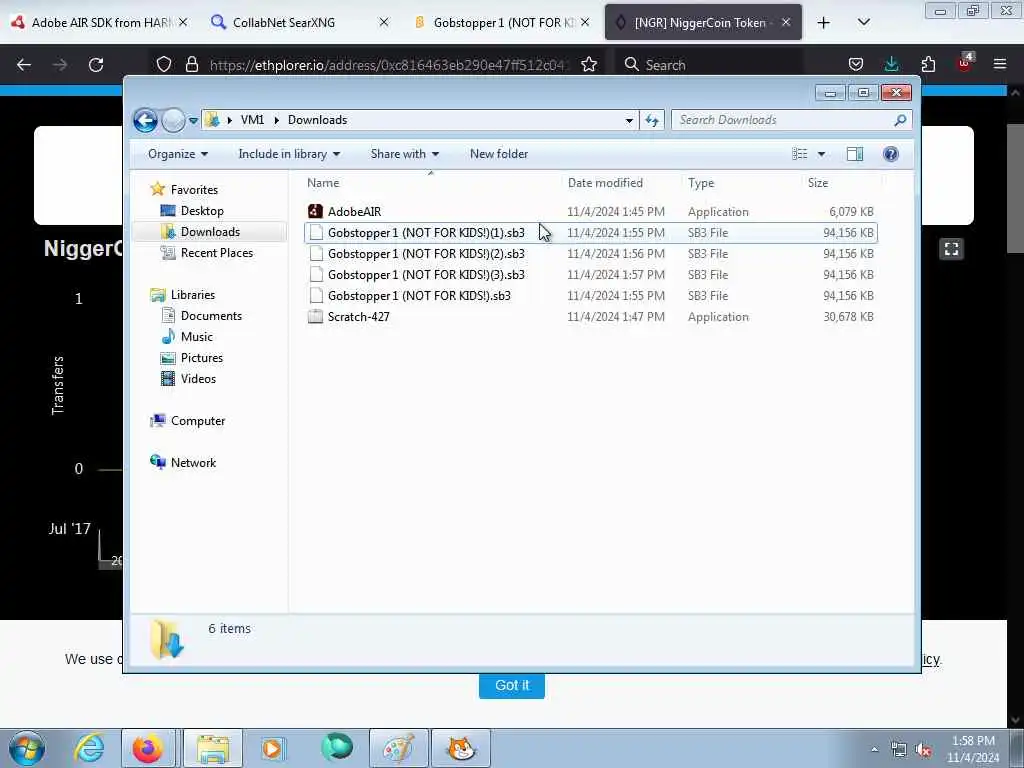Open Downloads in the Favorites list
The image size is (1024, 768).
(x=210, y=232)
